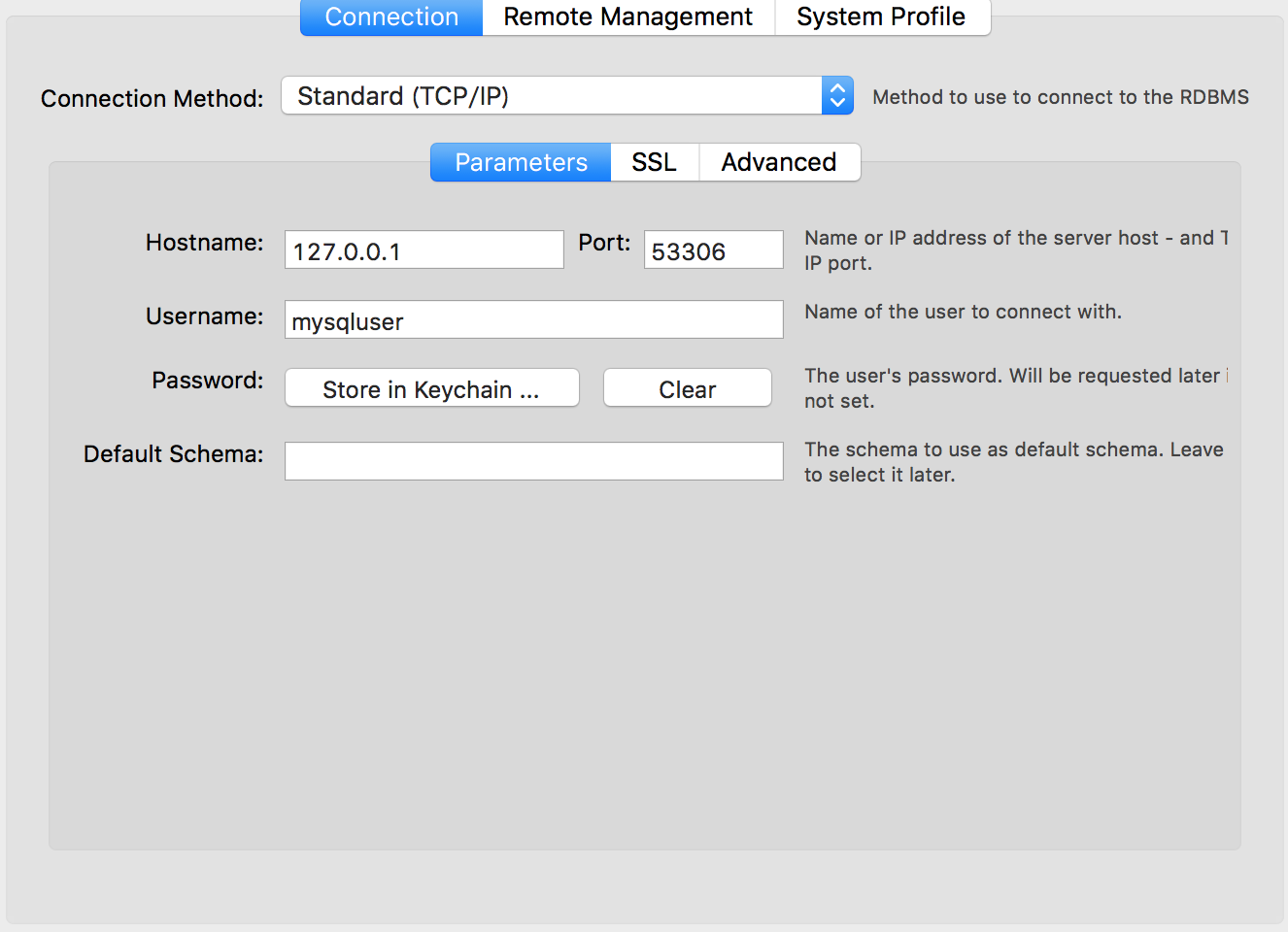Switch to the Advanced tab
This screenshot has height=932, width=1288.
778,162
